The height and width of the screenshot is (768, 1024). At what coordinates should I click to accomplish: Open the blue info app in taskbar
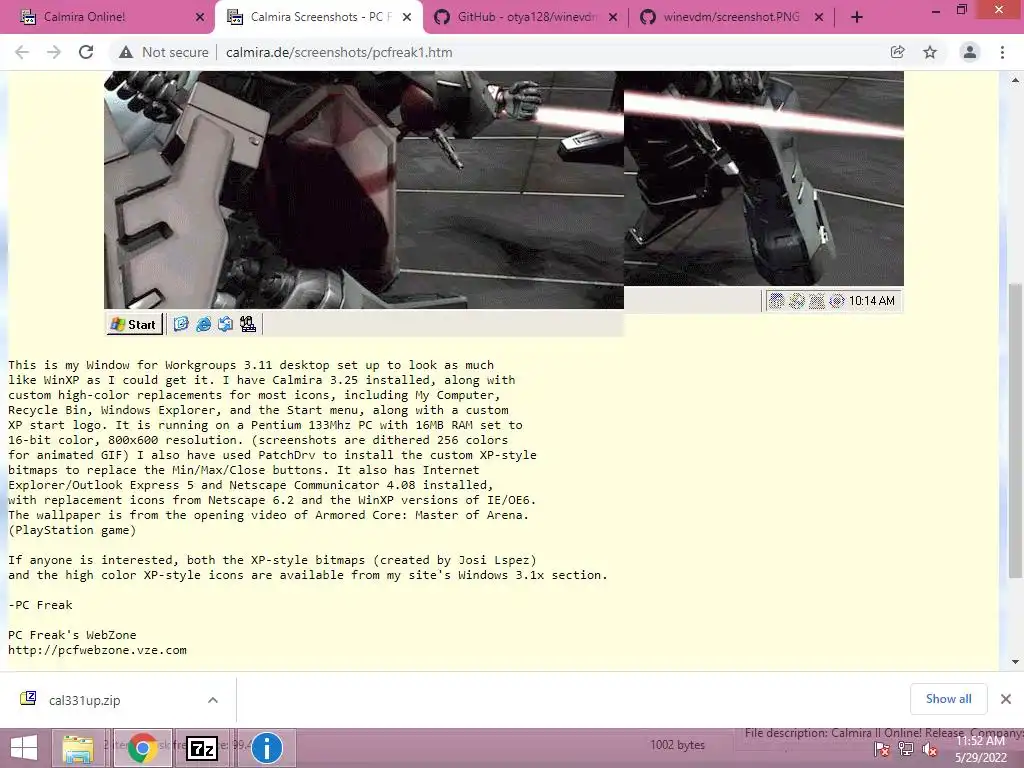point(266,748)
